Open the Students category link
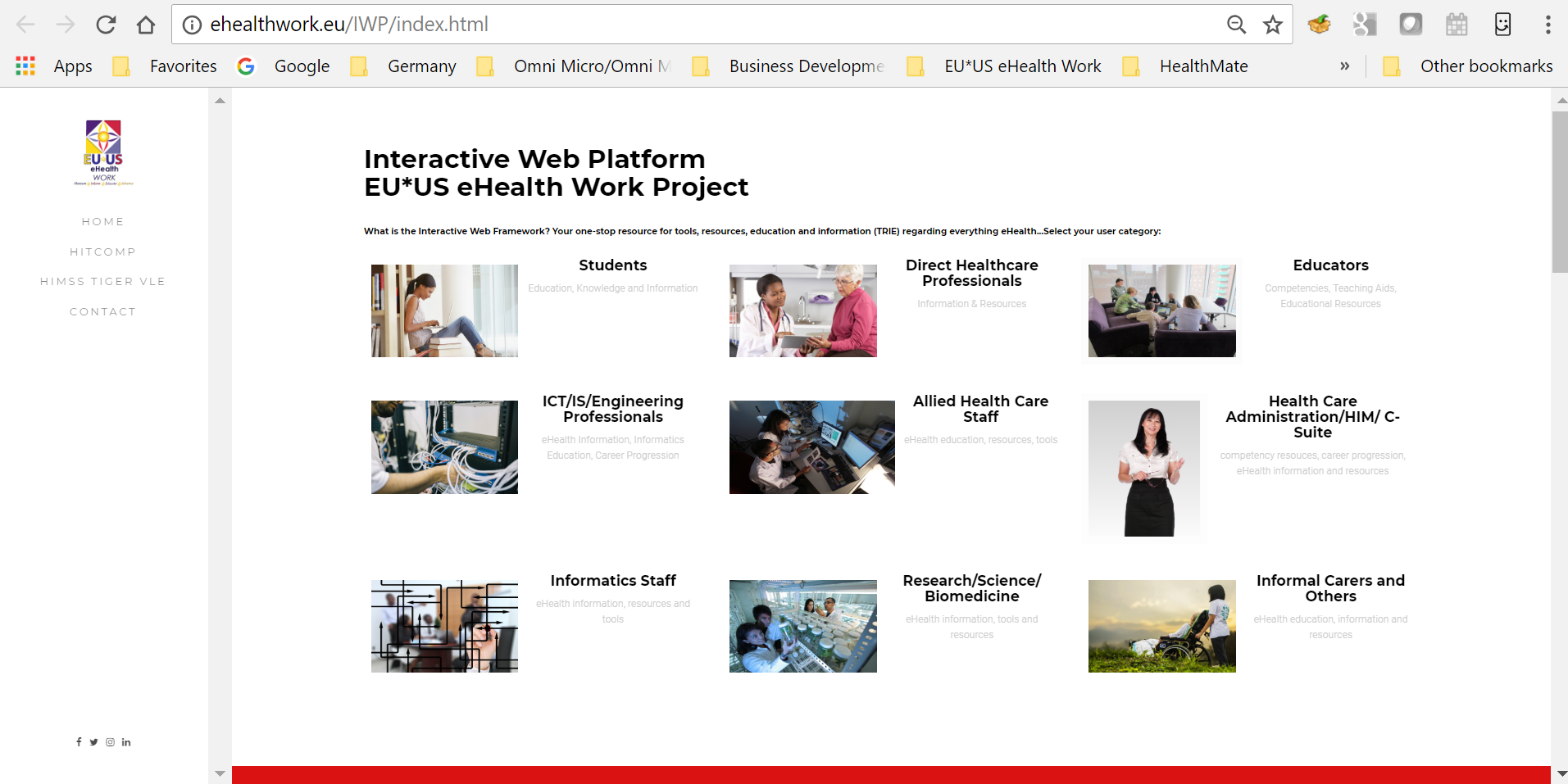The image size is (1568, 784). click(612, 265)
